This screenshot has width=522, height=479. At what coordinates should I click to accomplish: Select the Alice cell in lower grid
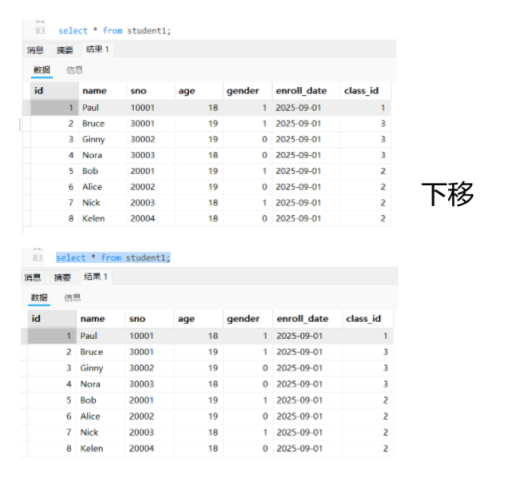pyautogui.click(x=101, y=416)
